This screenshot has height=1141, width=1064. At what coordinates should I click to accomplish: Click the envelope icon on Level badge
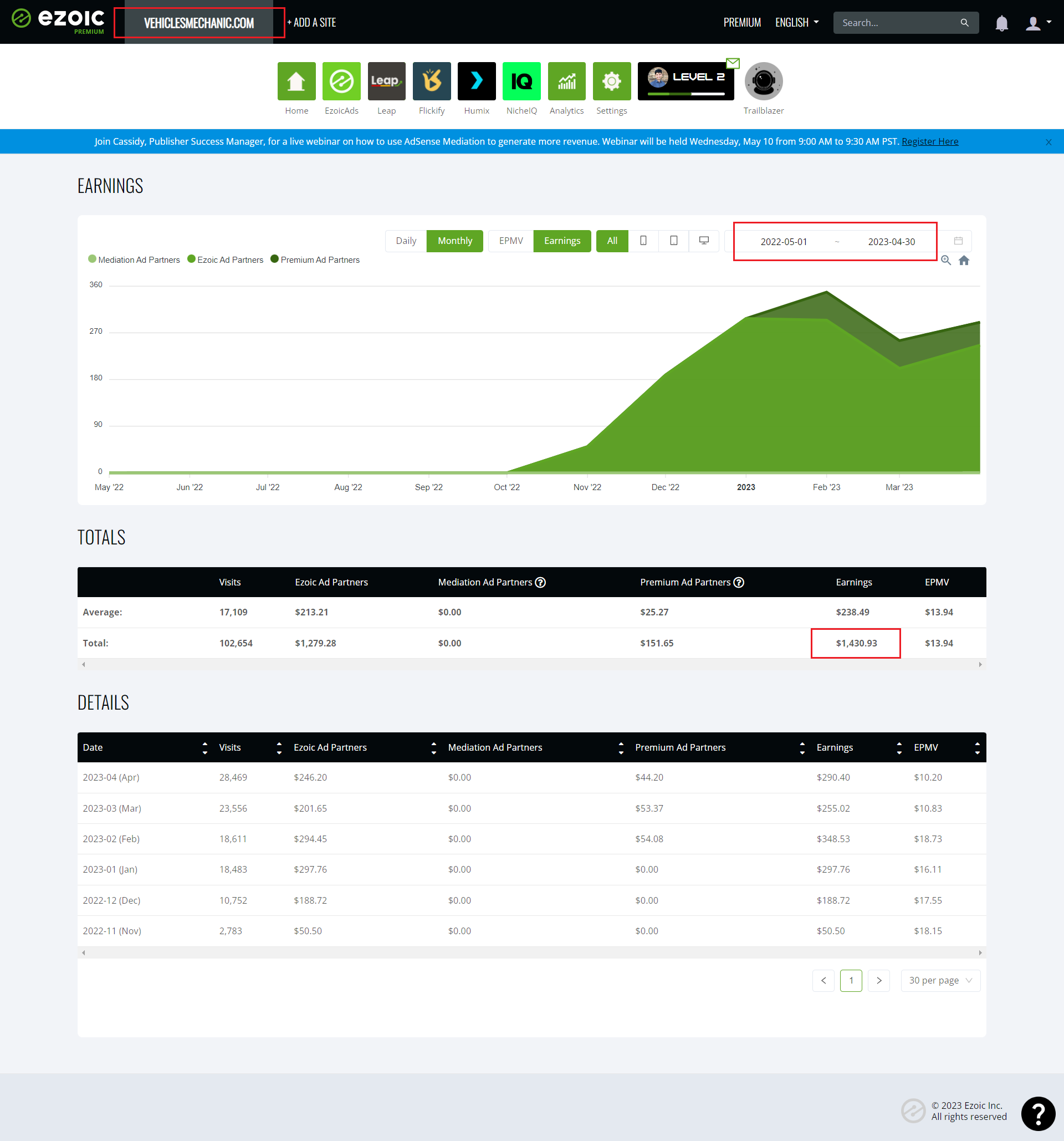pyautogui.click(x=733, y=63)
